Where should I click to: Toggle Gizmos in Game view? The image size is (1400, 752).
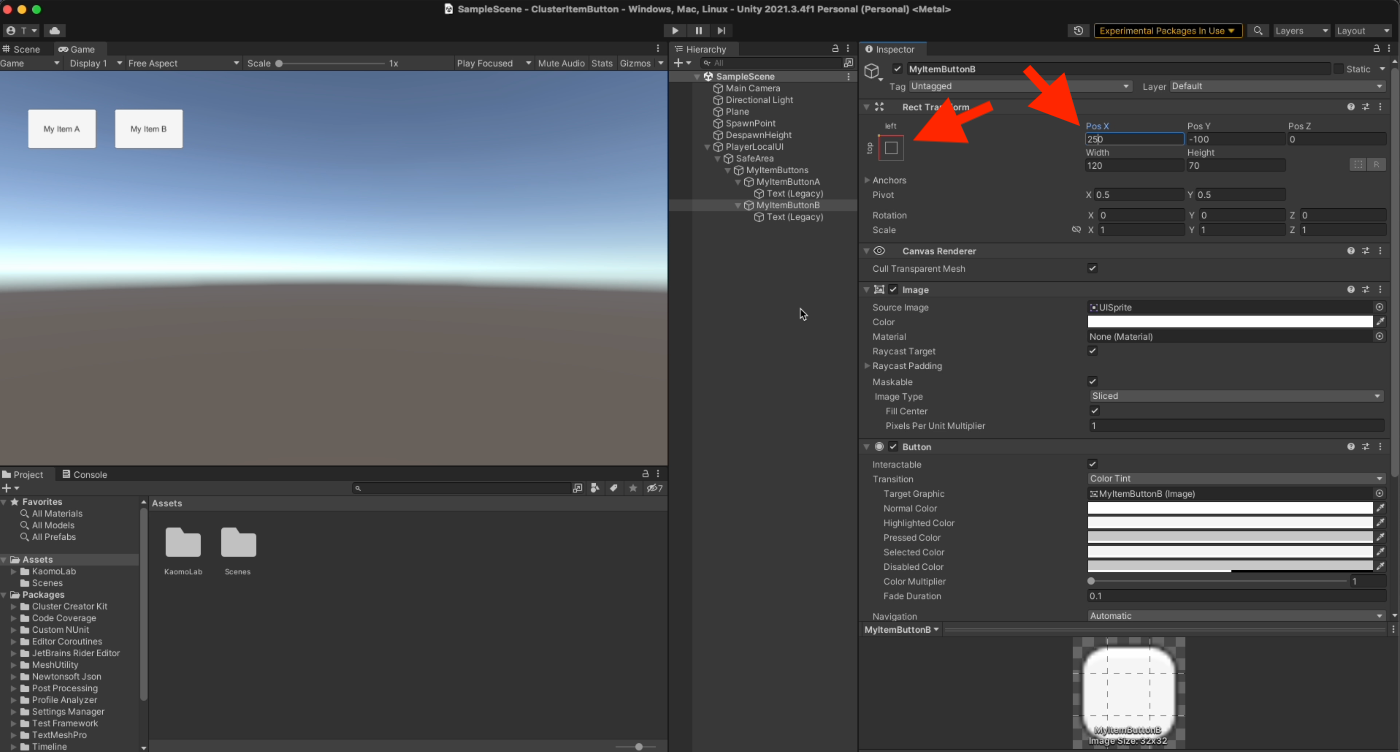point(635,63)
